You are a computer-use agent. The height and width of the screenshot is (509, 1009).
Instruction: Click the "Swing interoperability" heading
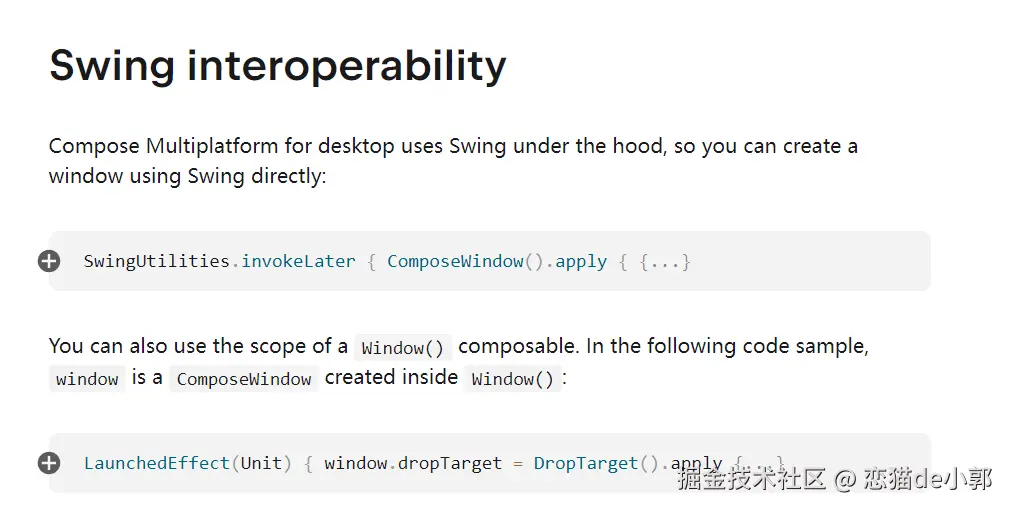277,66
